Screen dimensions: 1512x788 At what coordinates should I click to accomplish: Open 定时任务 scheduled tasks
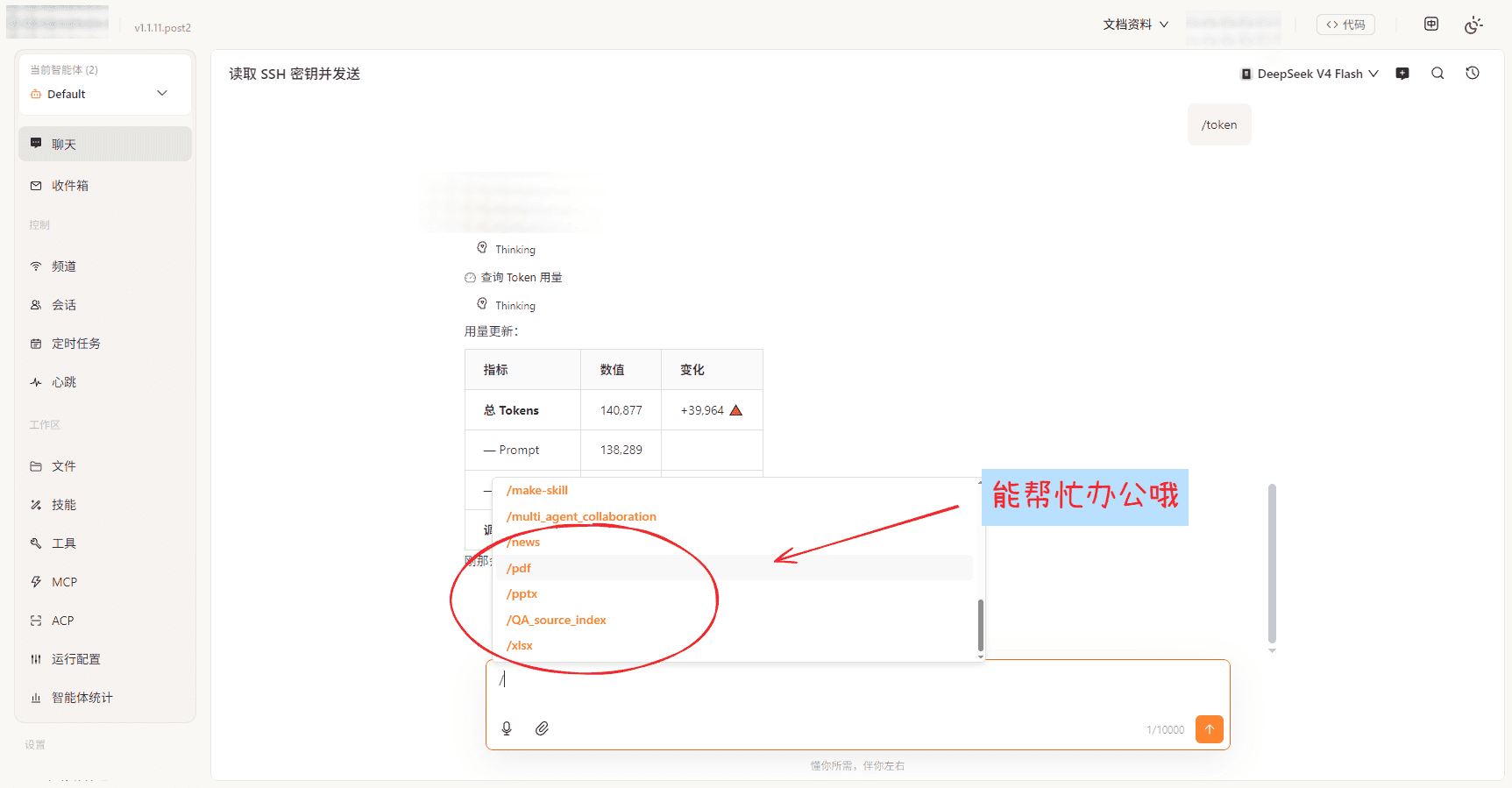point(105,344)
